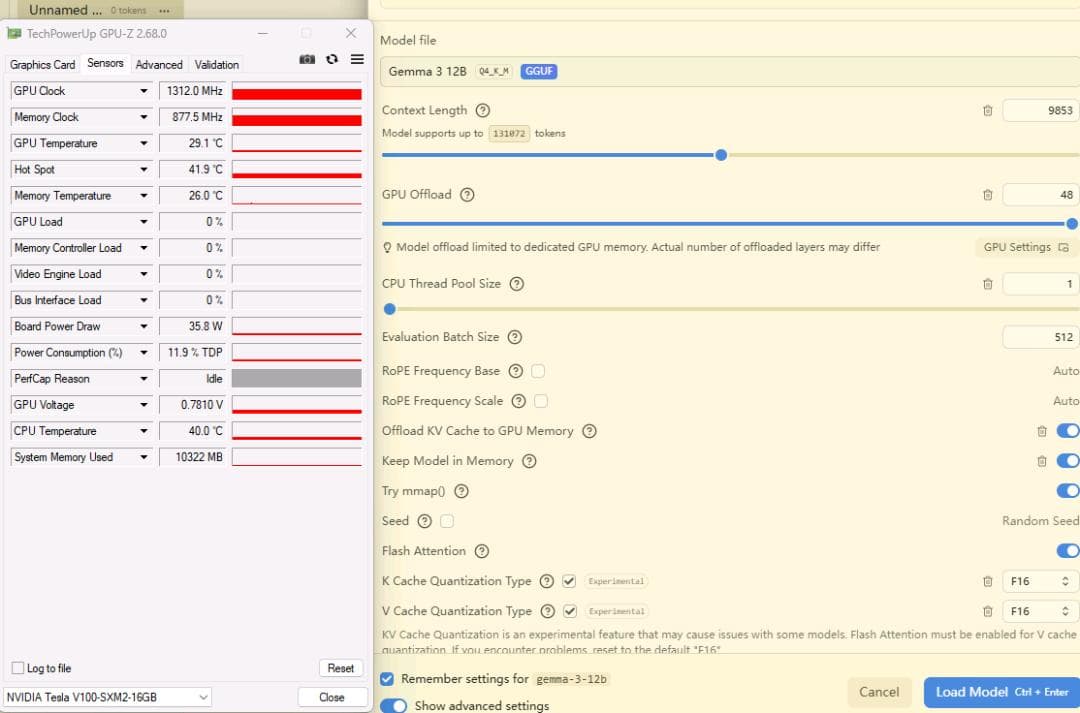This screenshot has width=1080, height=713.
Task: Check Log to file in GPU-Z
Action: [18, 668]
